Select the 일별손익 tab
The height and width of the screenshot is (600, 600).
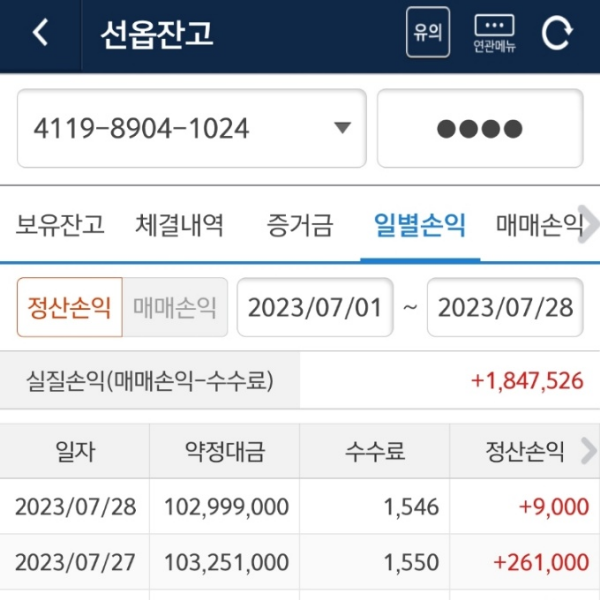(420, 225)
